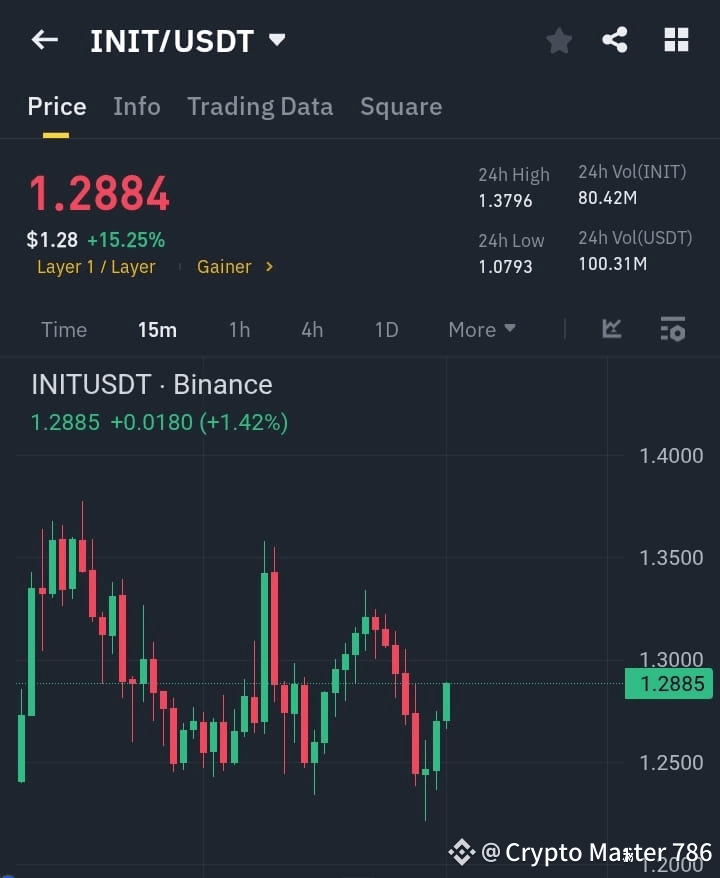The width and height of the screenshot is (720, 878).
Task: Switch to the Trading Data tab
Action: click(x=260, y=106)
